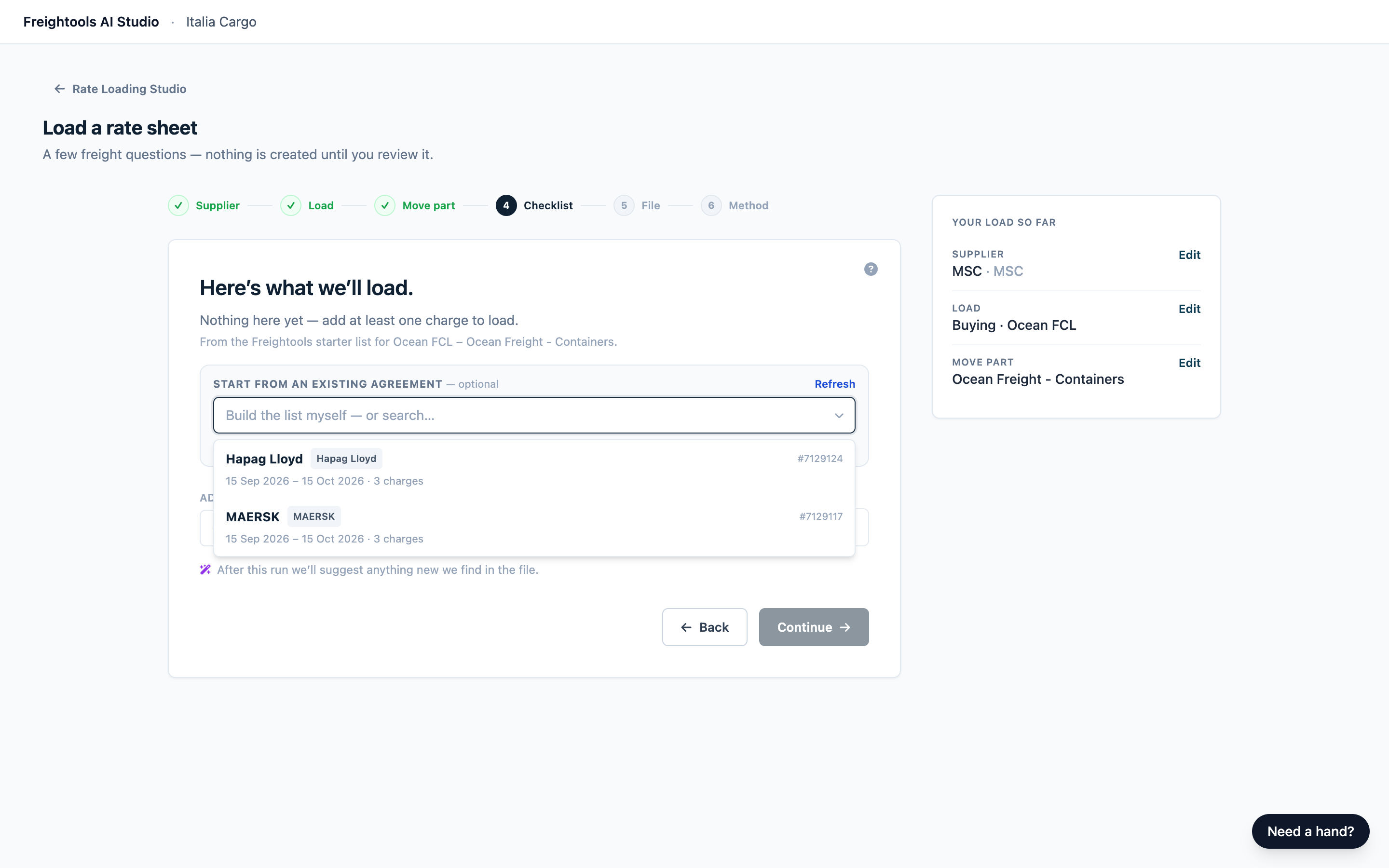Click the back arrow beside Rate Loading Studio

[60, 89]
